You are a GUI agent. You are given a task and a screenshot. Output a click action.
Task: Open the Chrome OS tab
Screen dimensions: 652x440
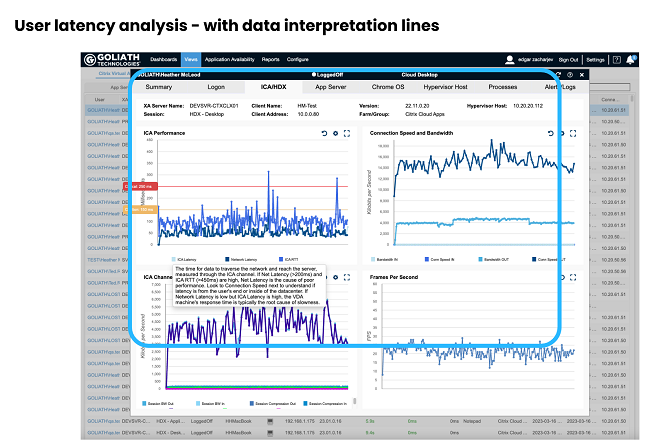(388, 87)
